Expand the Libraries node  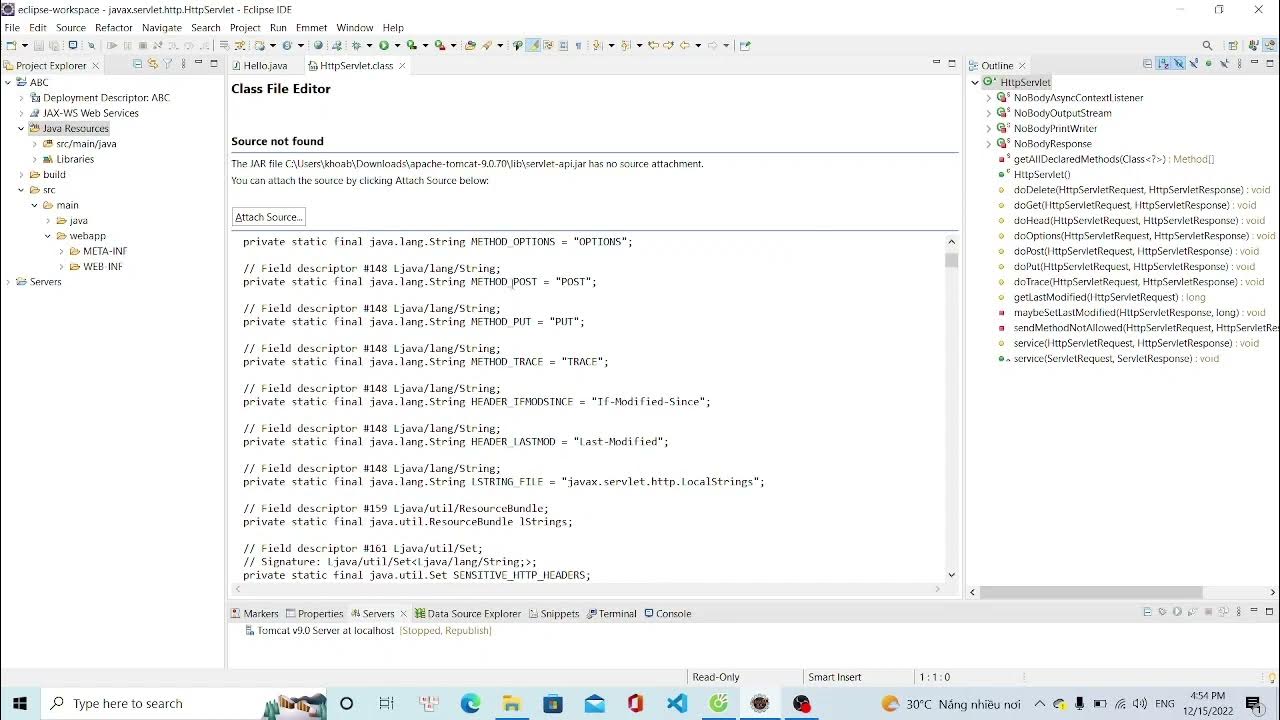(x=34, y=159)
